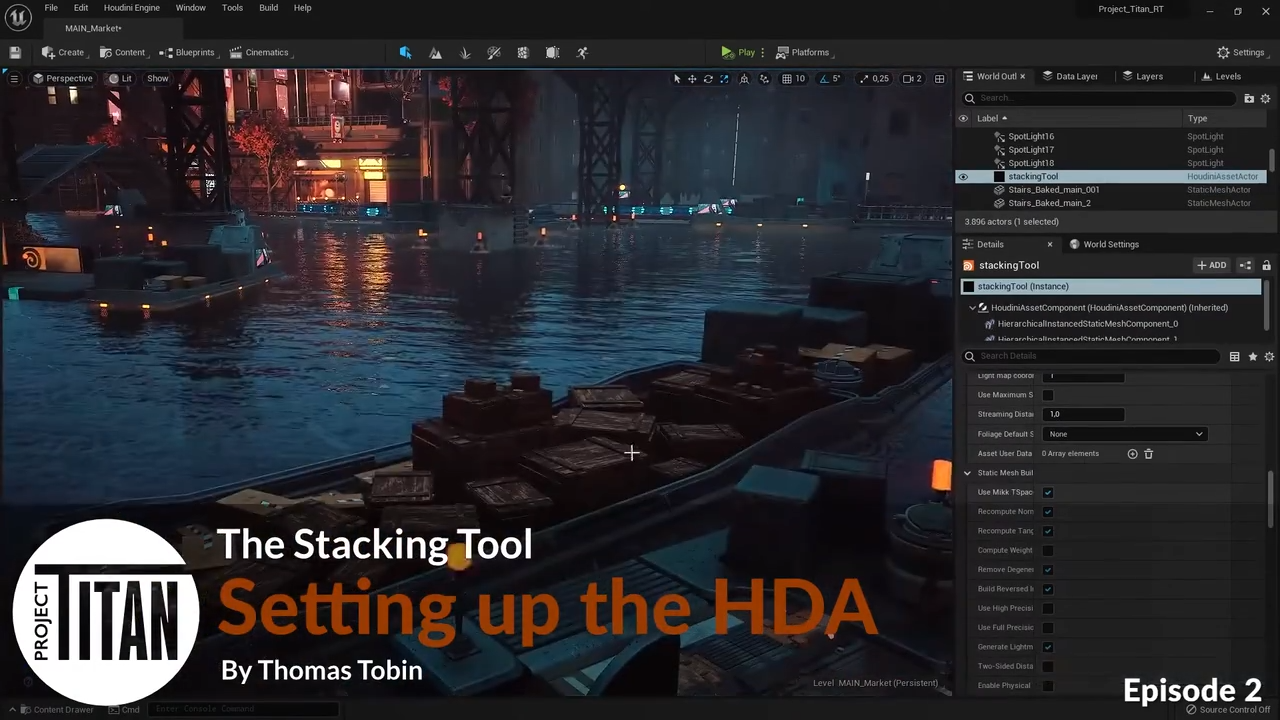
Task: Choose the select objects cursor tool
Action: click(677, 78)
